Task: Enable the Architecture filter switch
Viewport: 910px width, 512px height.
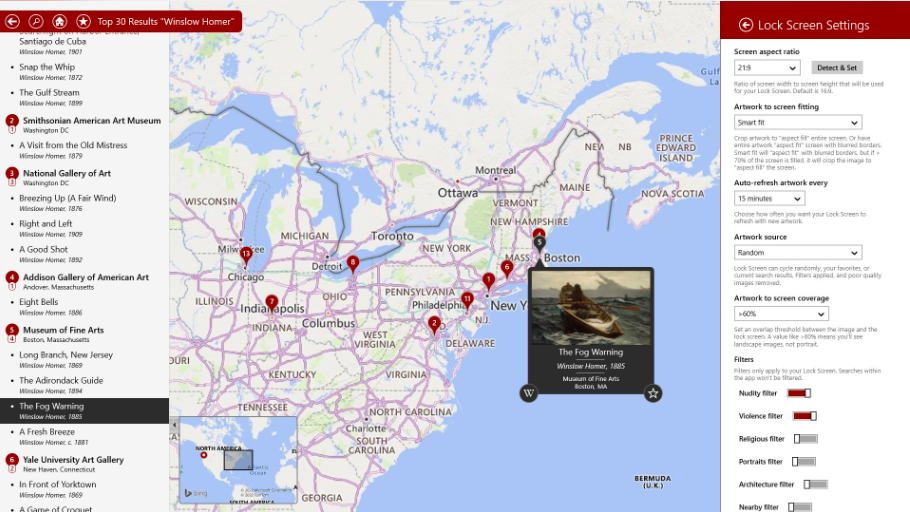Action: click(x=815, y=484)
